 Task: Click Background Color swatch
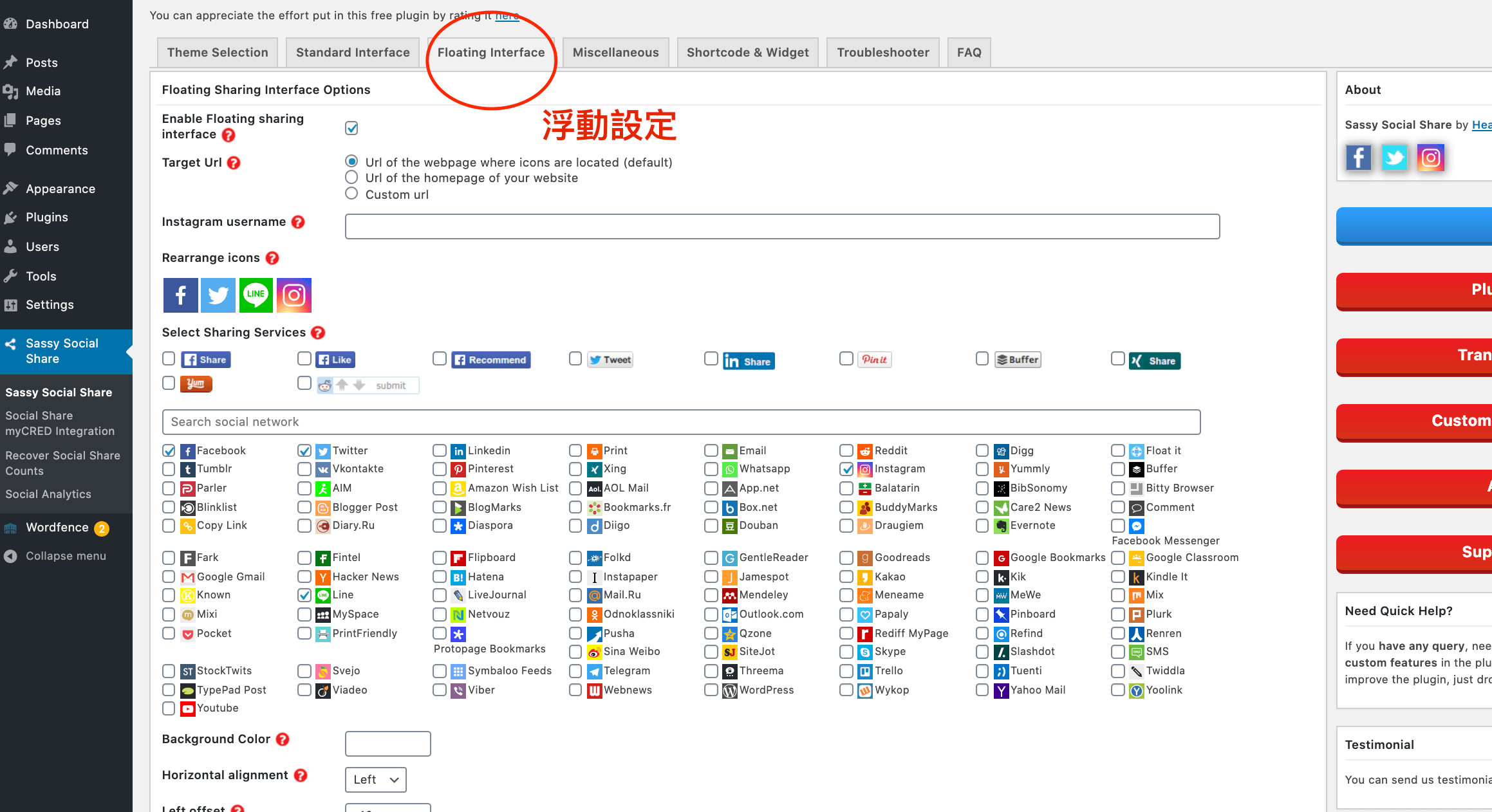coord(388,742)
